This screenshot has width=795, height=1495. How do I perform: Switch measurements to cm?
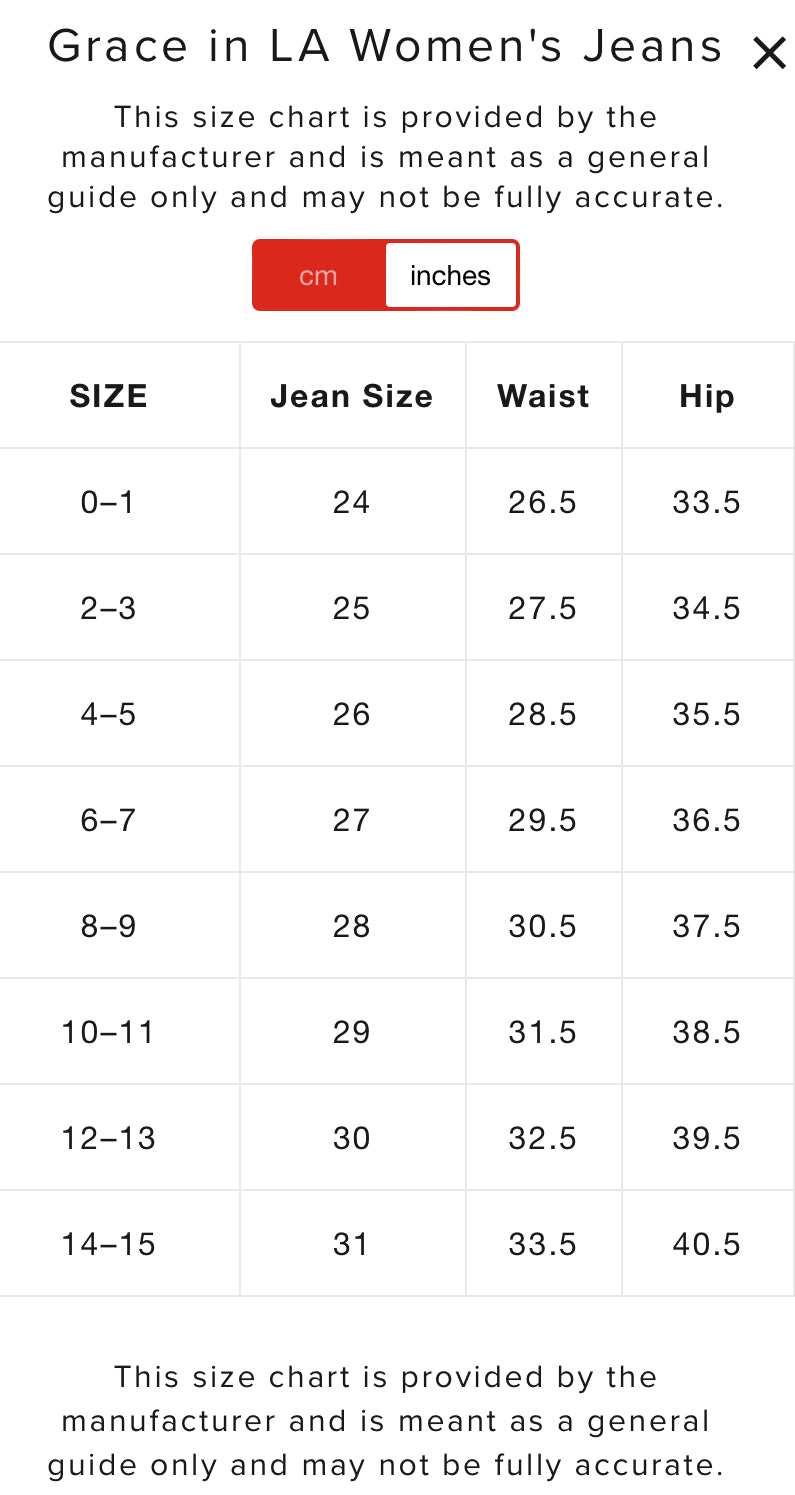click(319, 276)
